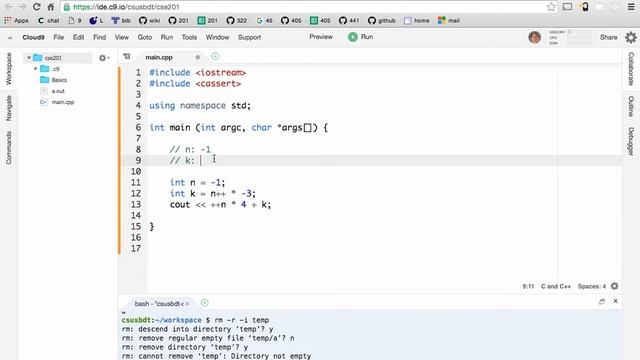
Task: Open the editor pane tab menu icon
Action: [127, 57]
